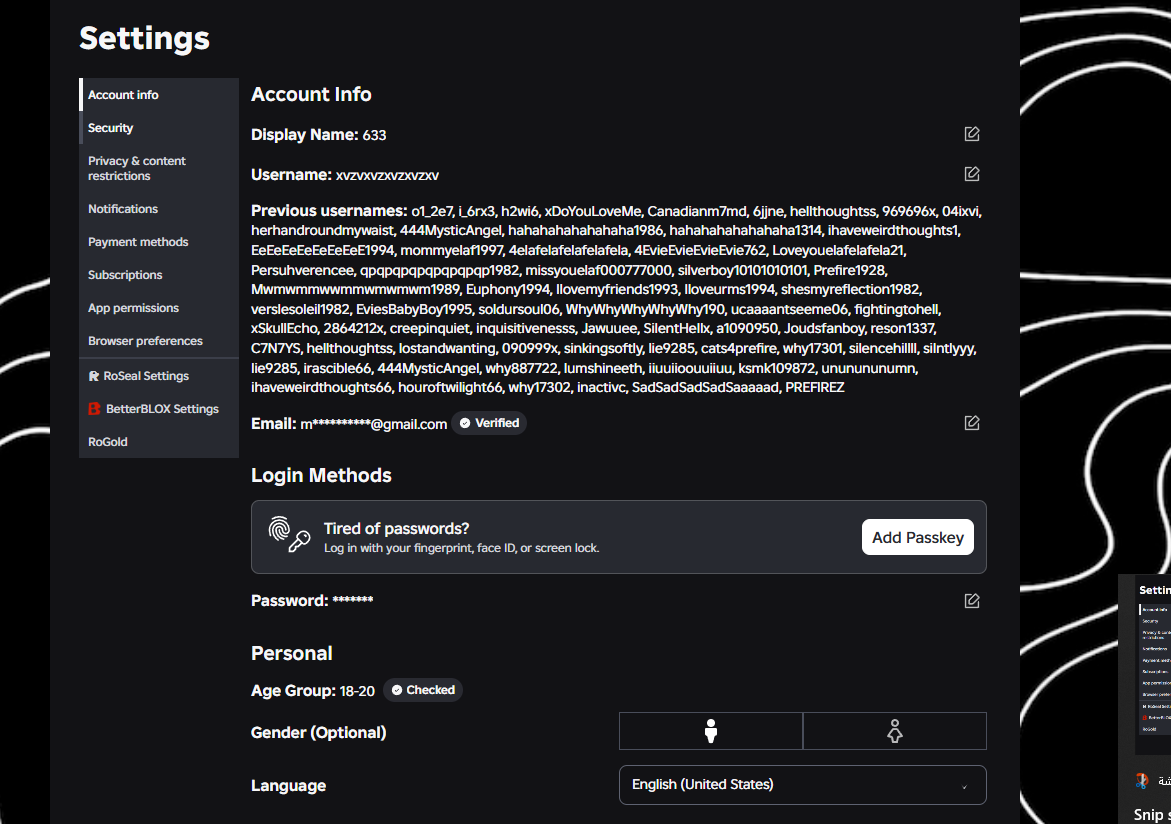Switch to Payment methods
The width and height of the screenshot is (1171, 824).
(138, 242)
